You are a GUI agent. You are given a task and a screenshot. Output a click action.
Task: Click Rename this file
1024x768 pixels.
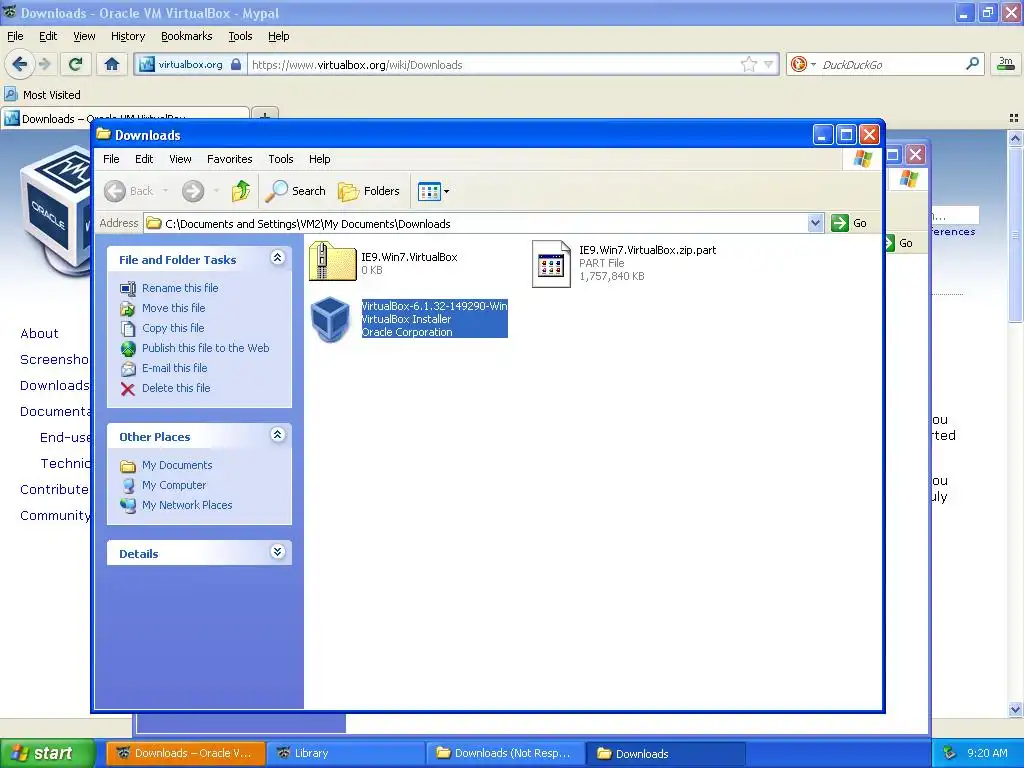coord(180,288)
